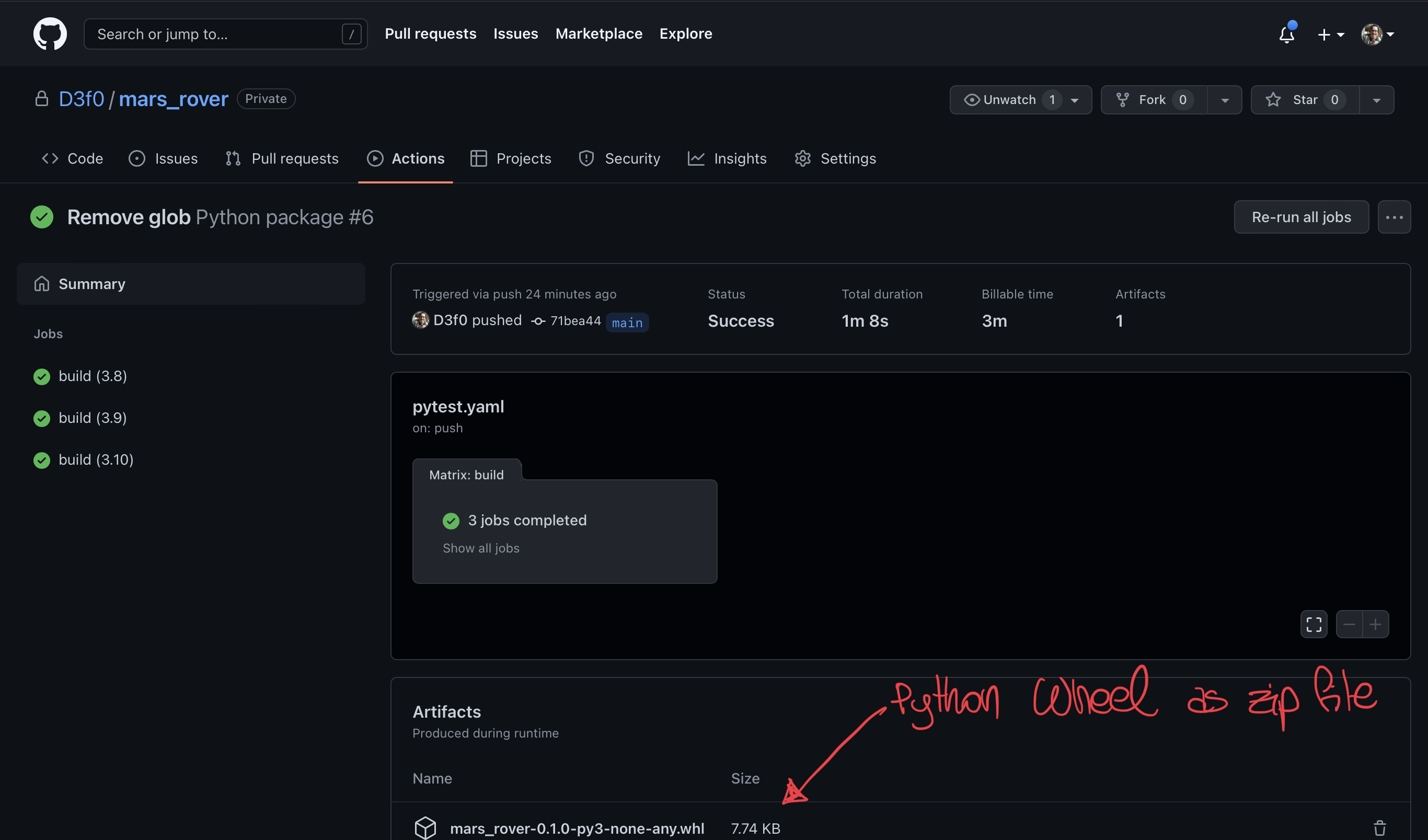Toggle Unwatch on this repository
Viewport: 1428px width, 840px height.
coord(1009,100)
